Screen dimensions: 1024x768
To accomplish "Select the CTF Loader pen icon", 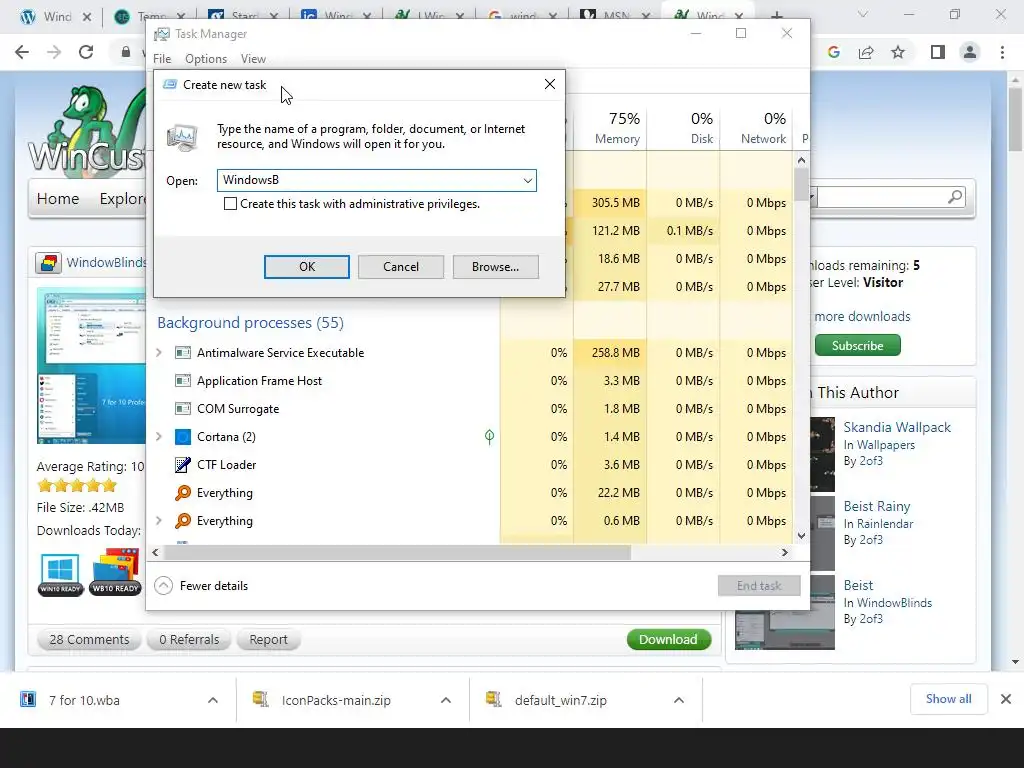I will pos(183,465).
